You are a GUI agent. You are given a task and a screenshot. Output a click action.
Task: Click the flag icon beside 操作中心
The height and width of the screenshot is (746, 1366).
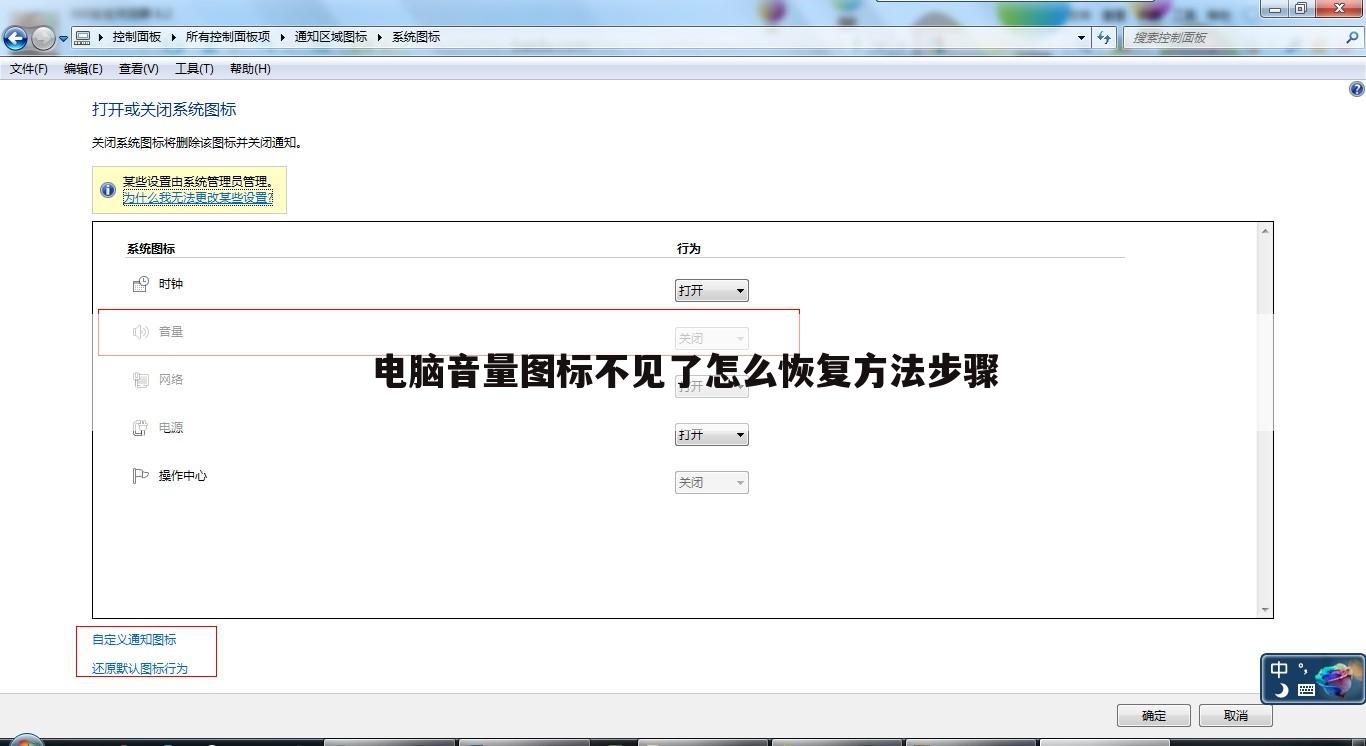click(x=140, y=475)
